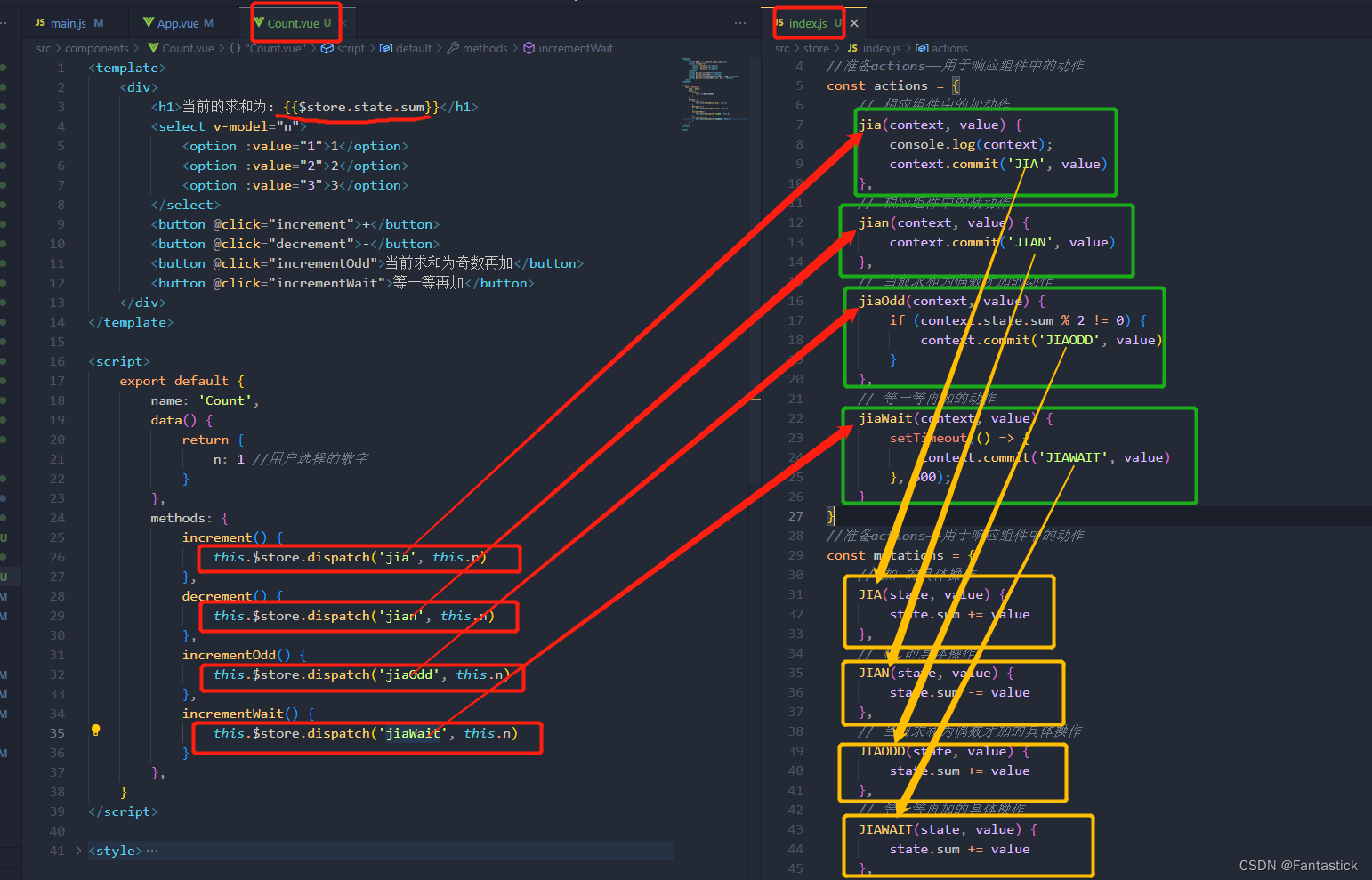
Task: Click "this.$store.dispatch('jiaOdd', this.n)" line
Action: pos(361,674)
